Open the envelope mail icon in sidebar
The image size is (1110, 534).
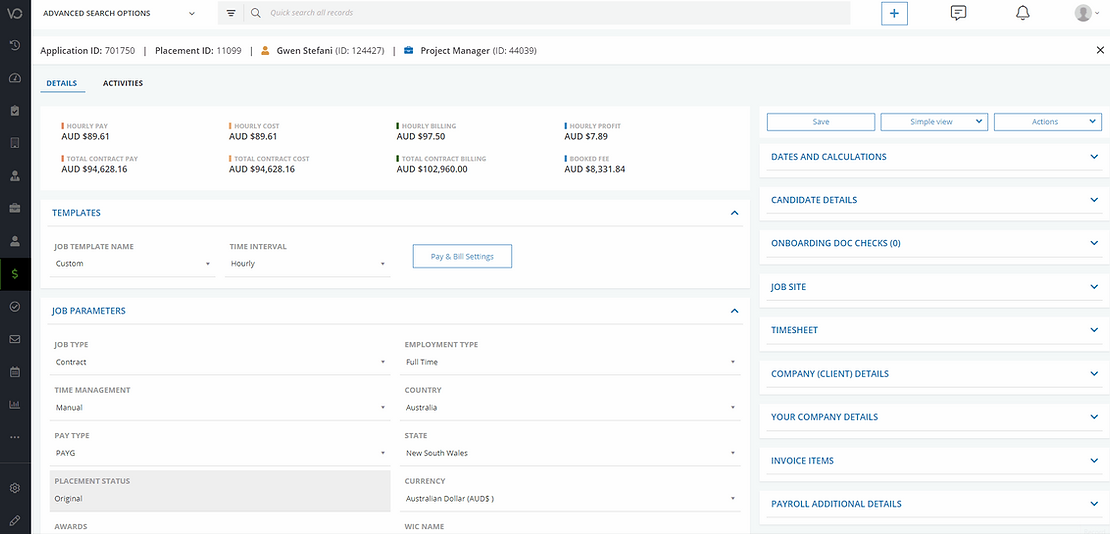click(x=15, y=339)
